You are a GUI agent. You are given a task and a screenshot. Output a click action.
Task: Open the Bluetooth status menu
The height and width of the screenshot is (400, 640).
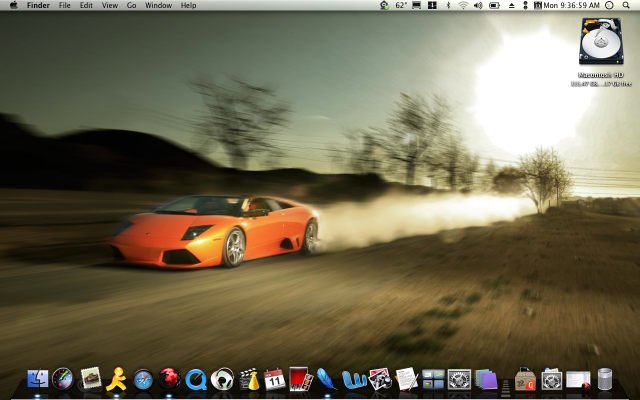click(448, 5)
